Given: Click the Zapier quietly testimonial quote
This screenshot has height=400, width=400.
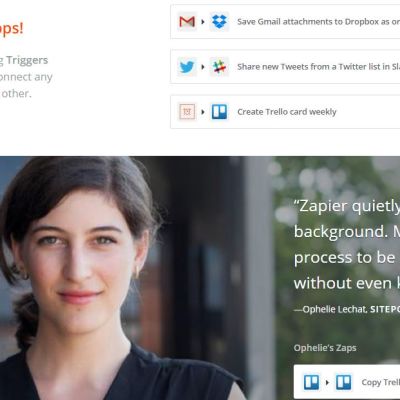Looking at the screenshot, I should coord(347,244).
